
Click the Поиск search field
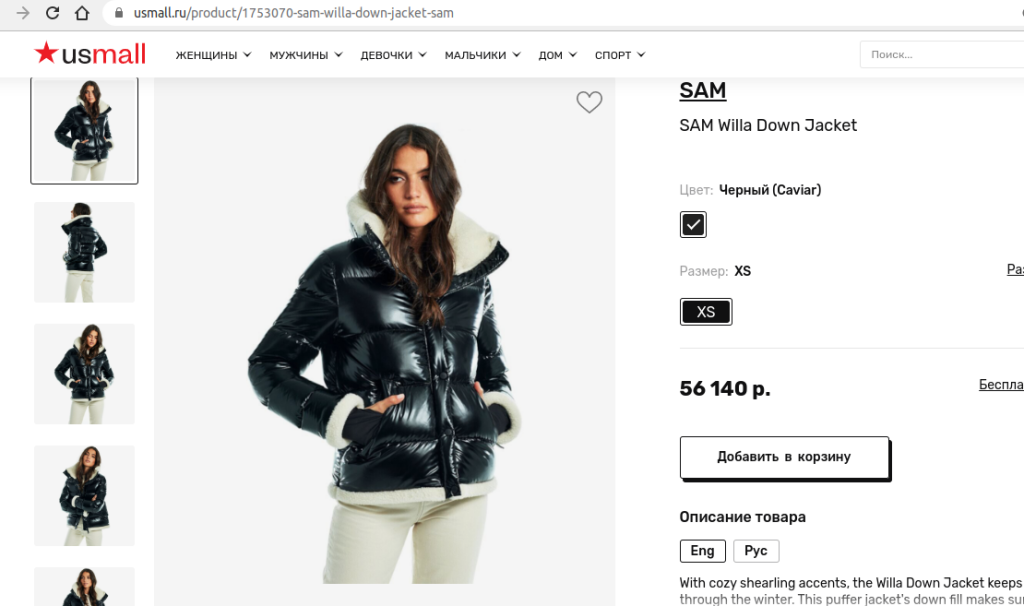(x=940, y=55)
